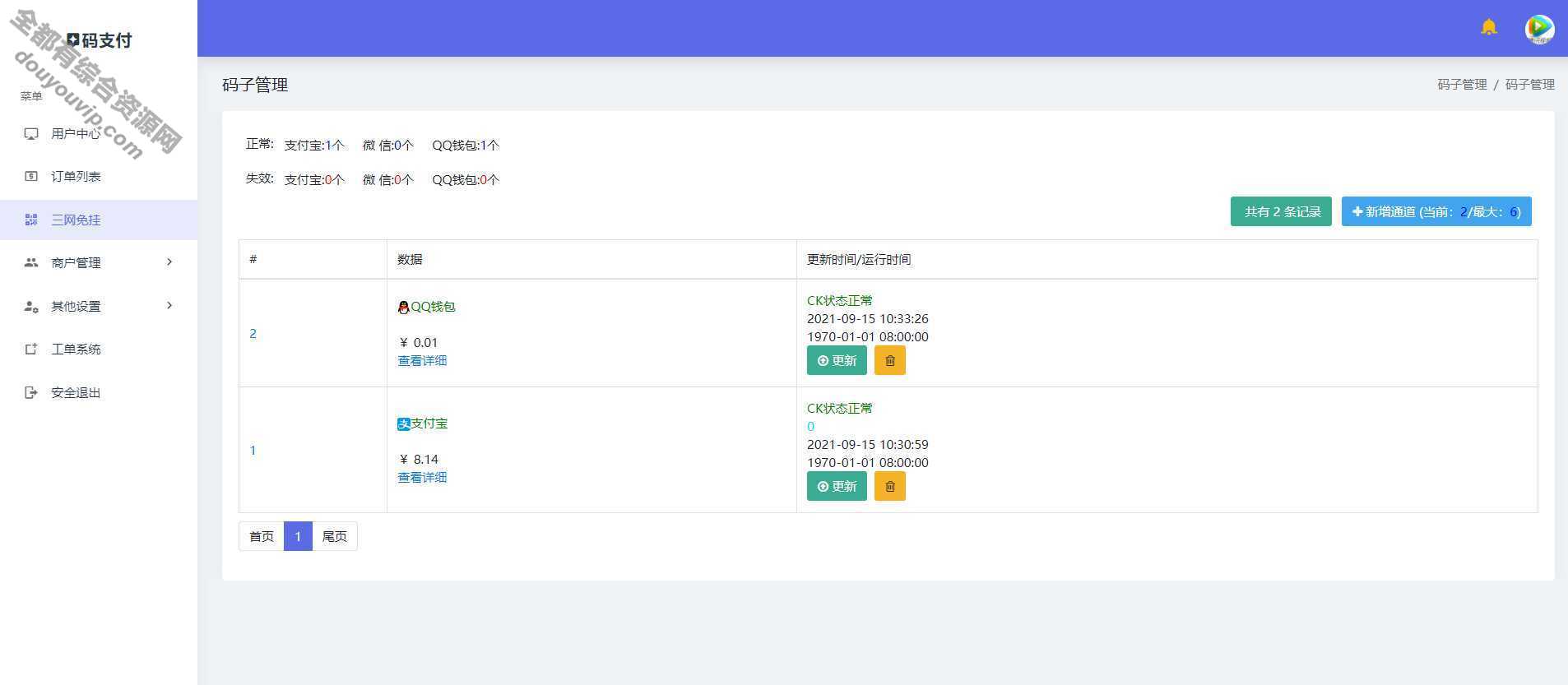Expand the 其他设置 submenu chevron
Screen dimensions: 1568x685
(169, 306)
